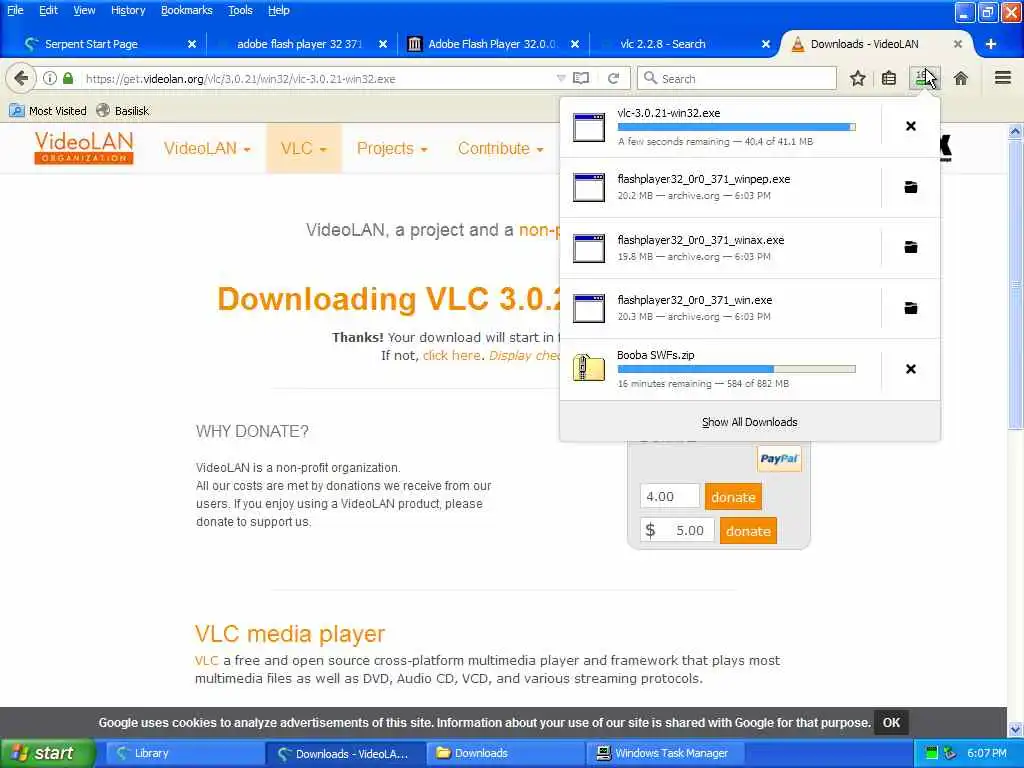Open containing folder for flashplayer32_0r0_371_win.exe
The height and width of the screenshot is (768, 1024).
[910, 308]
